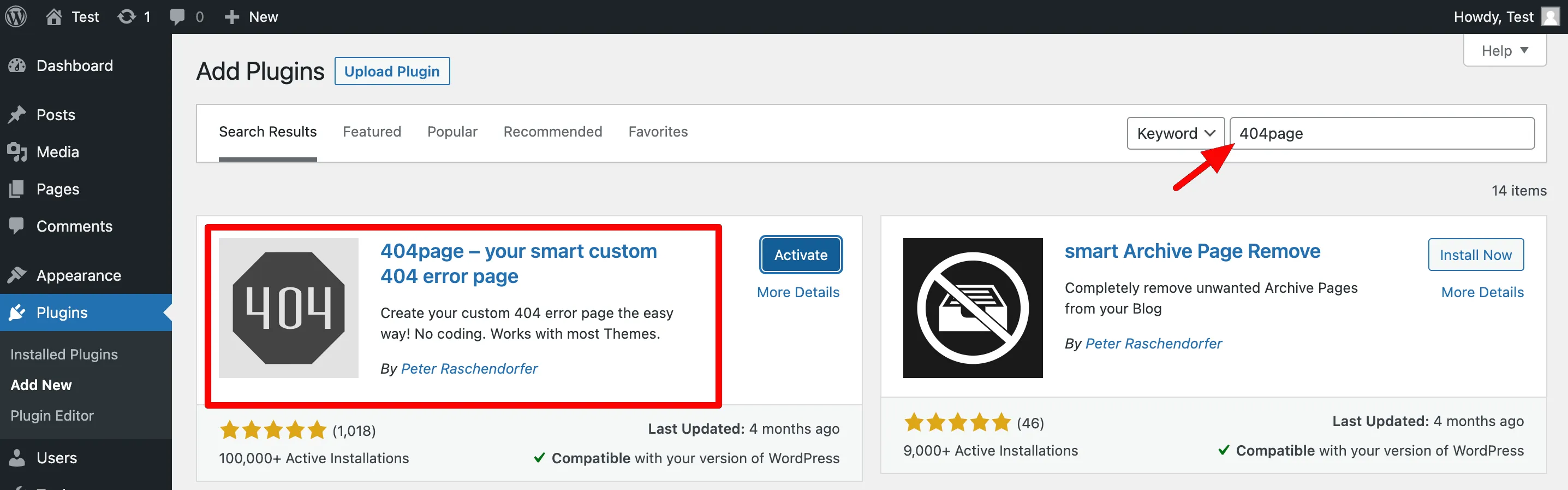Install the smart Archive Page Remove plugin
The height and width of the screenshot is (490, 1568).
click(x=1475, y=255)
